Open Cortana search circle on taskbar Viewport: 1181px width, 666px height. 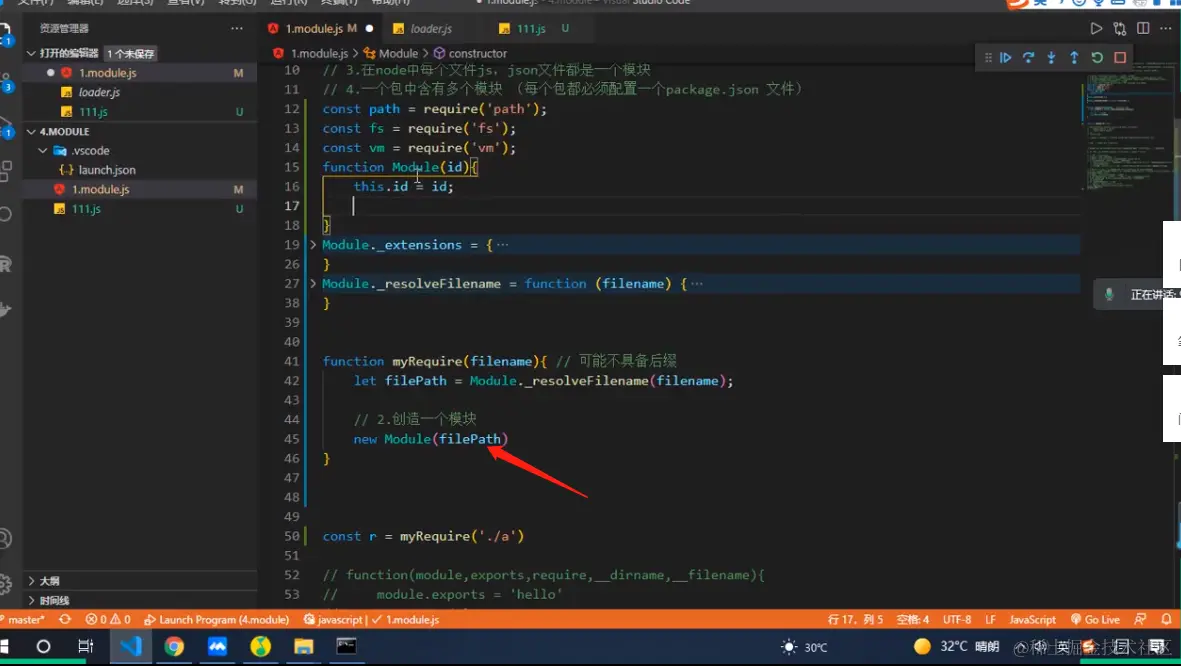(44, 646)
